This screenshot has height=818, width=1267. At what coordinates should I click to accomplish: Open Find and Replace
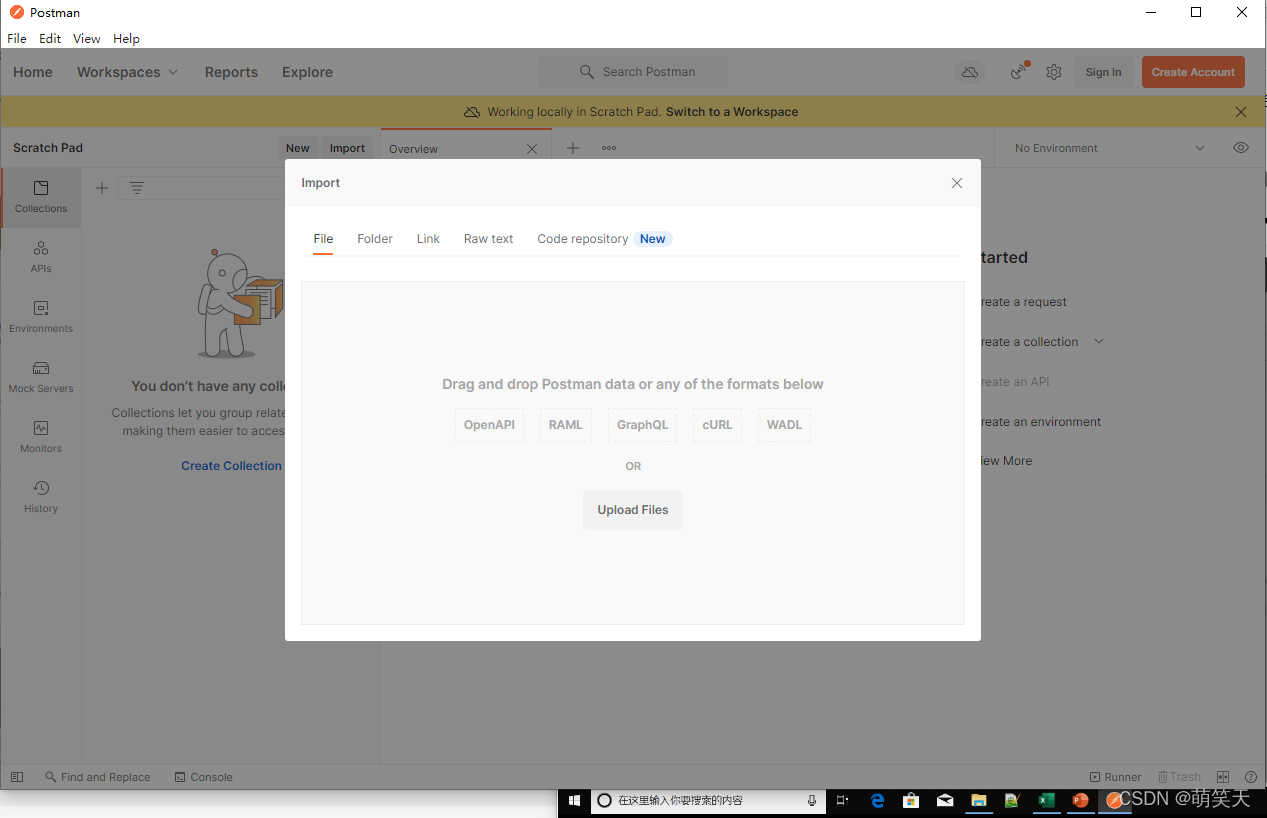pyautogui.click(x=98, y=777)
